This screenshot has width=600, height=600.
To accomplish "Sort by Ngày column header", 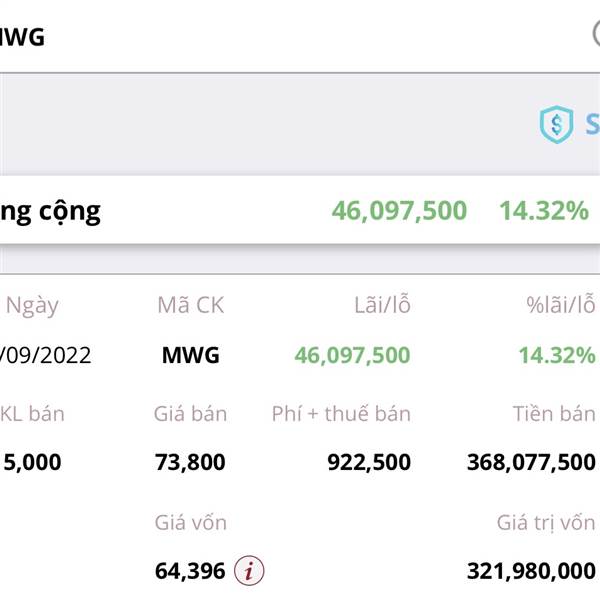I will coord(32,306).
